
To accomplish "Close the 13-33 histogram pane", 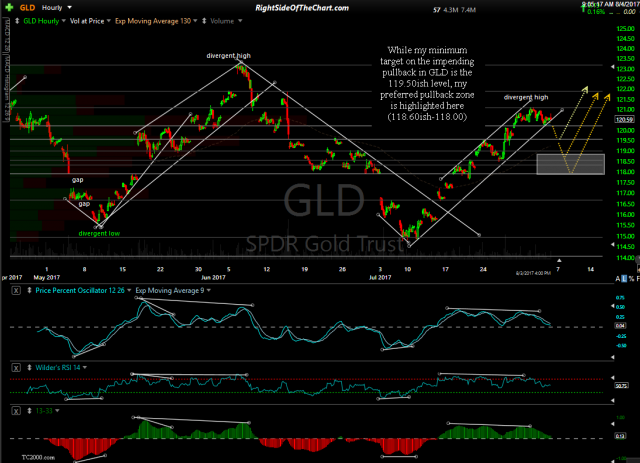I will click(x=16, y=411).
